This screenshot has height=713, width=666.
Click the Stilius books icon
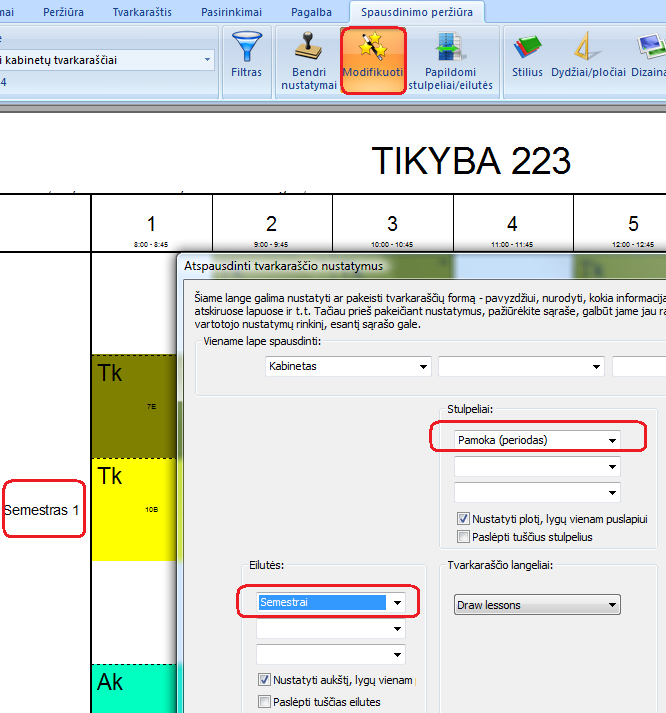tap(526, 47)
